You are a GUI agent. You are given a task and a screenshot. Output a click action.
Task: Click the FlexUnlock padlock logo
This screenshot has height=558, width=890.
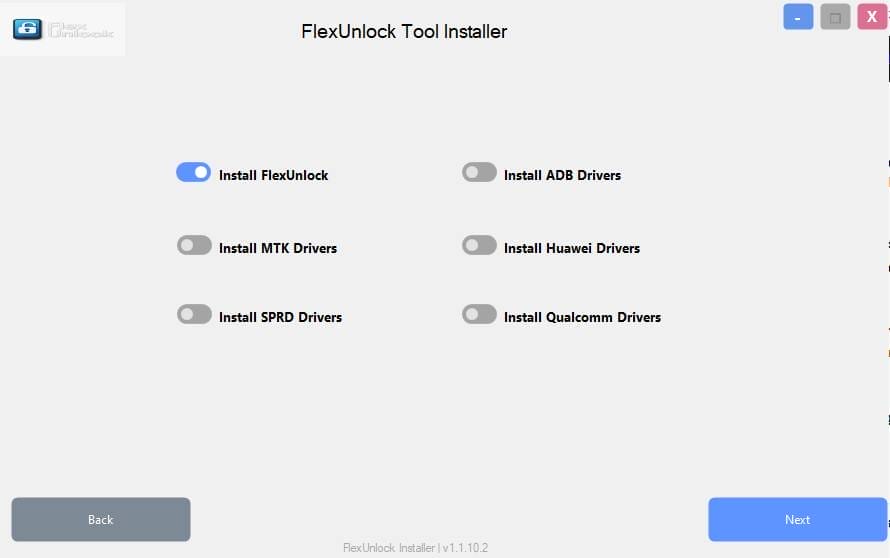click(27, 29)
